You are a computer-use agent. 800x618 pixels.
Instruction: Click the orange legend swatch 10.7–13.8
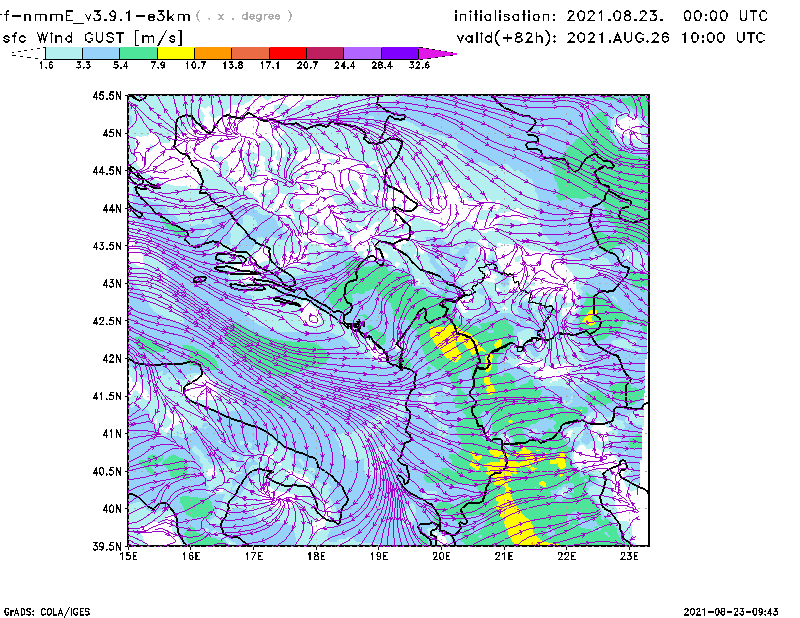pos(213,53)
